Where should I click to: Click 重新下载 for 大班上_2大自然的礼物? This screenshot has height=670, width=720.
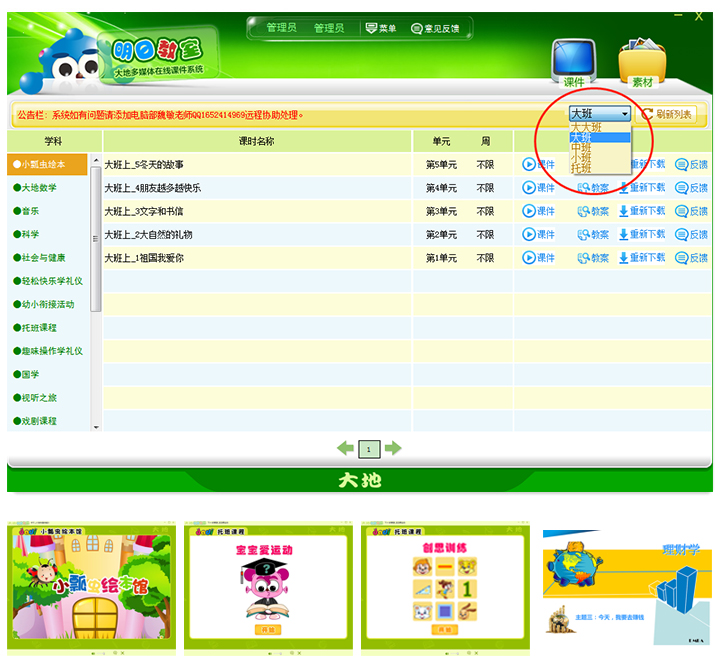click(641, 234)
